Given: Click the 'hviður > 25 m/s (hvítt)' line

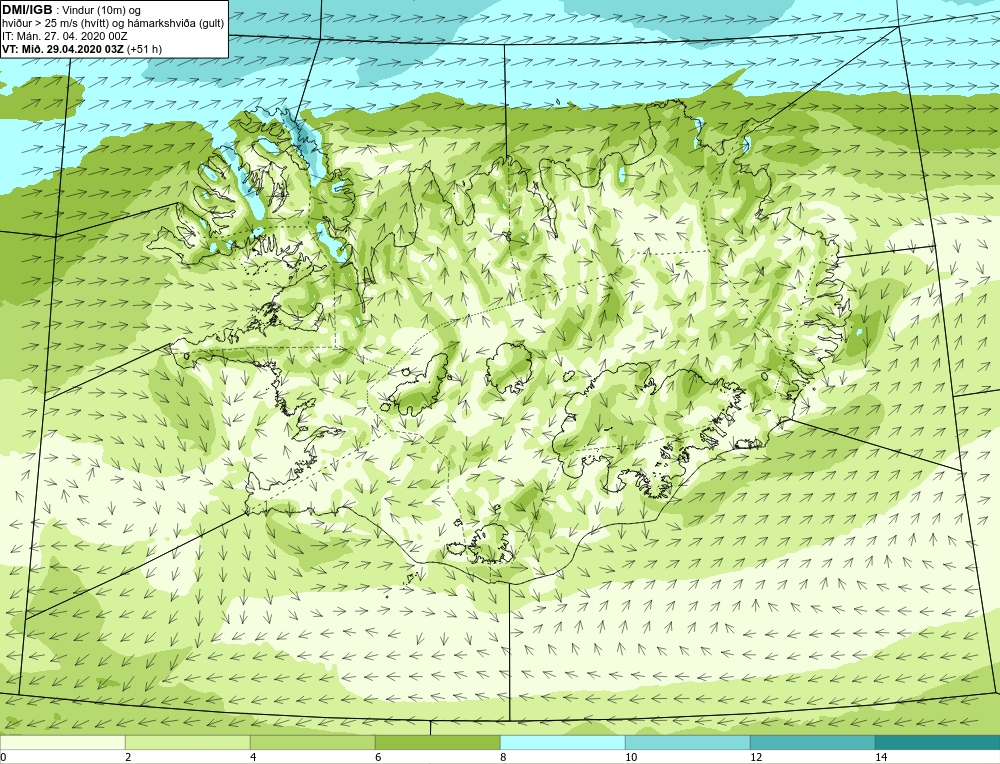Looking at the screenshot, I should (54, 24).
